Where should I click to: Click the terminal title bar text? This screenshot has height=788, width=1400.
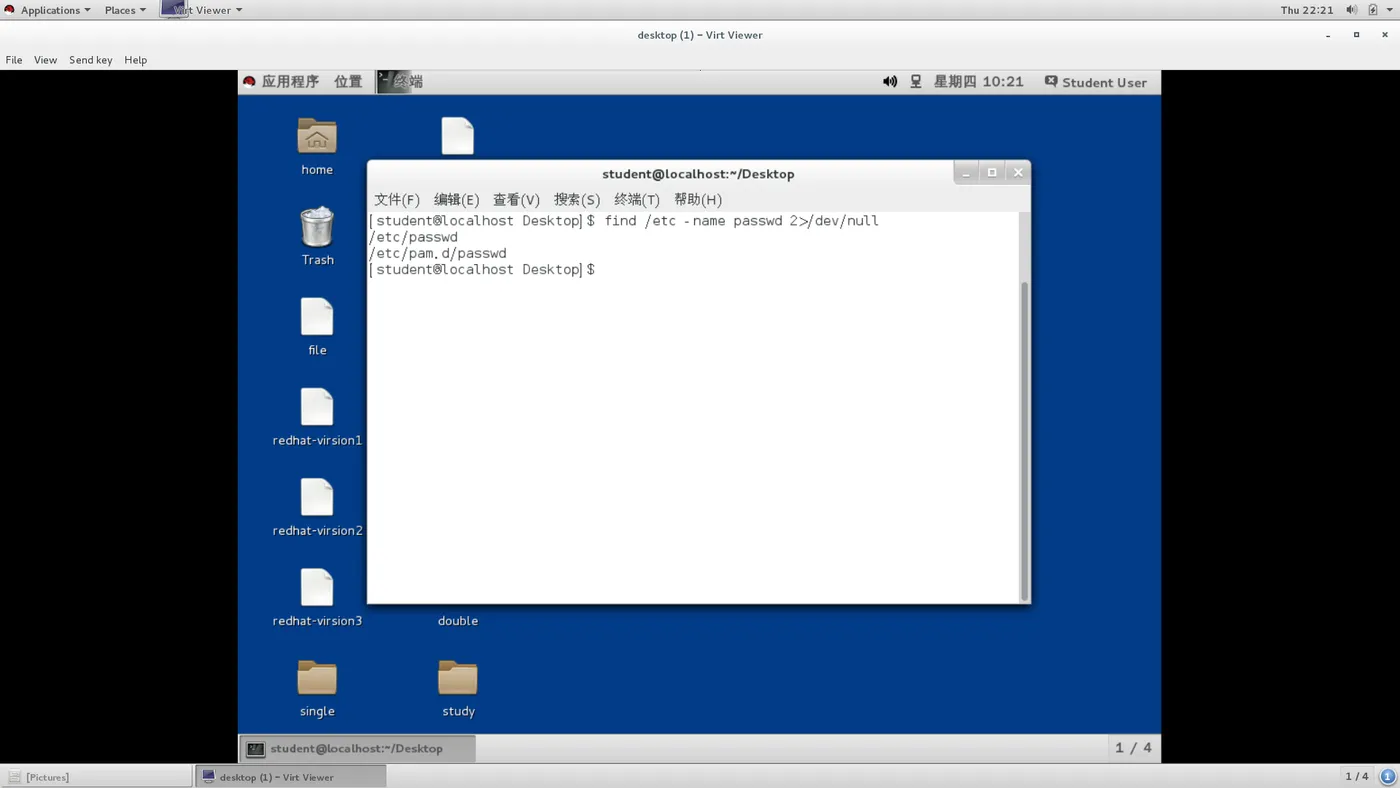[x=698, y=174]
